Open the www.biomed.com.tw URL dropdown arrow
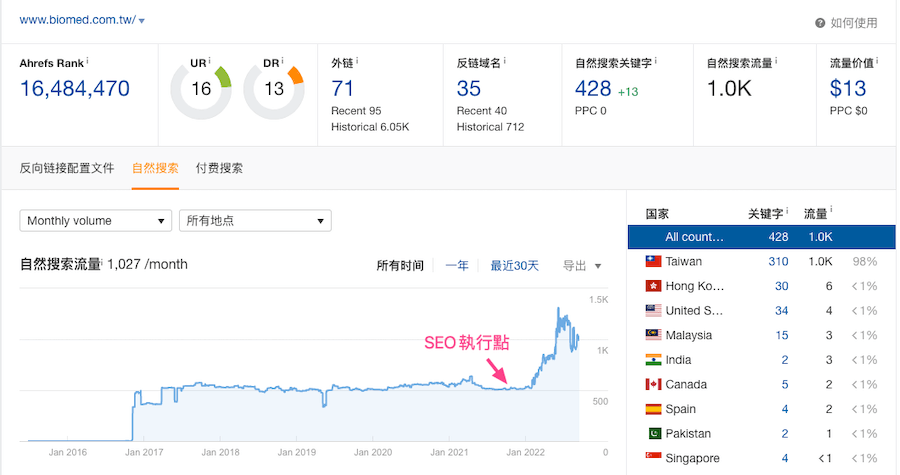900x475 pixels. [x=142, y=21]
